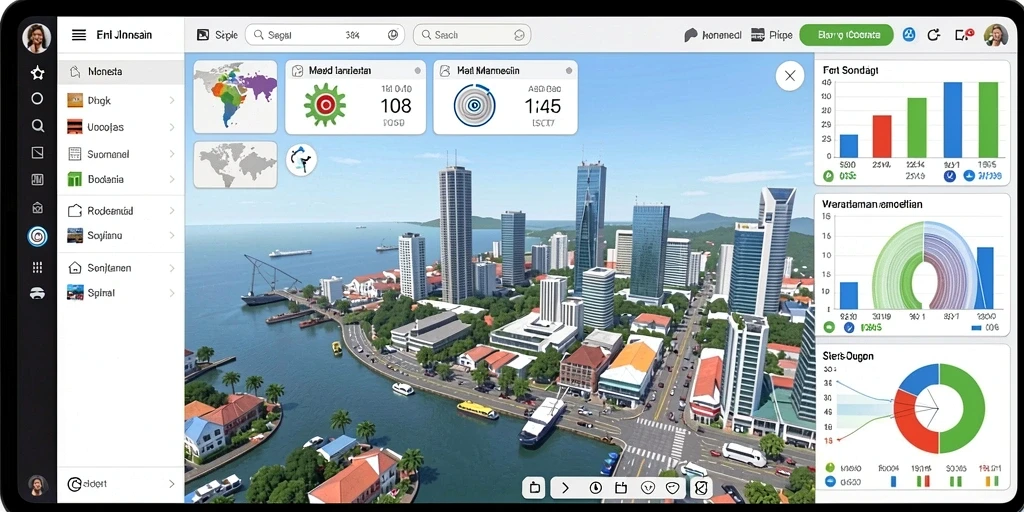Click the green gear icon in Moed card
Image resolution: width=1024 pixels, height=512 pixels.
(x=325, y=104)
